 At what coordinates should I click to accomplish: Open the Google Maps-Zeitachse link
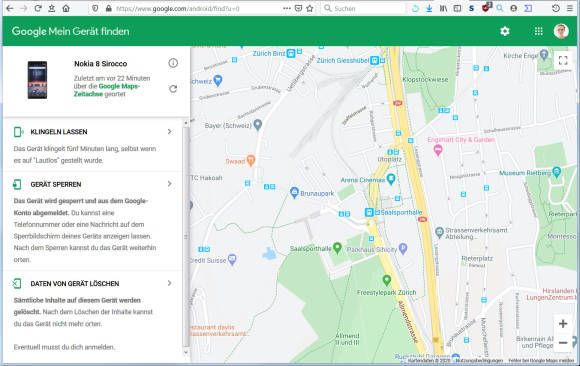tap(106, 90)
